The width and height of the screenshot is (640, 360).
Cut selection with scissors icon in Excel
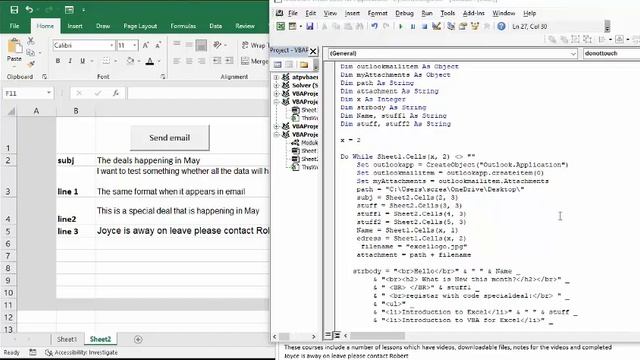(31, 41)
